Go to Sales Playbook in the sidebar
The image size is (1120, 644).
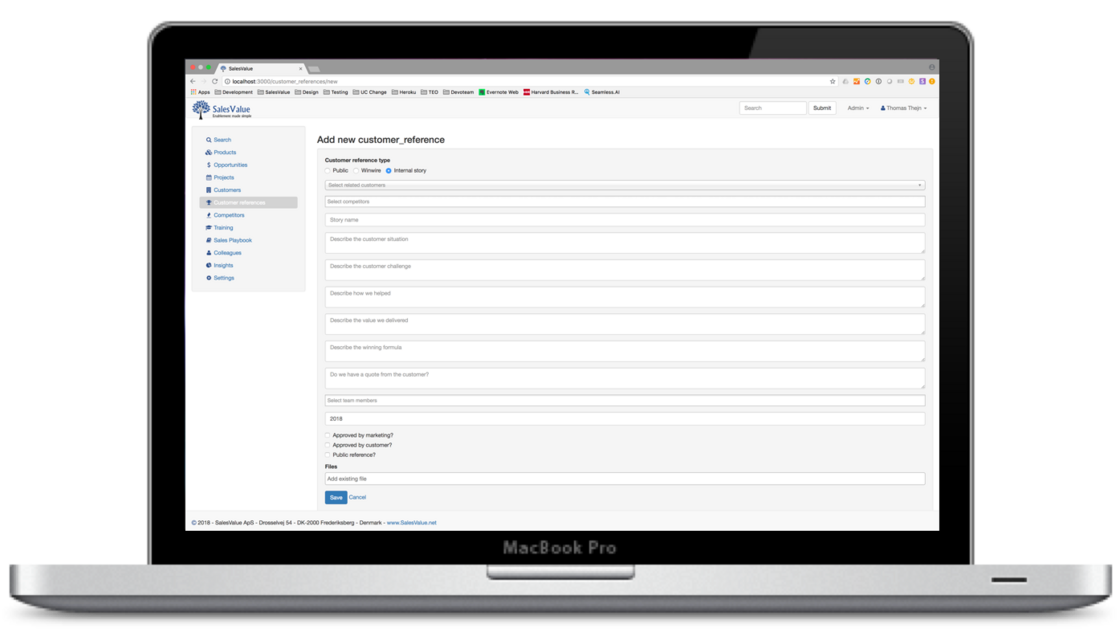(x=232, y=240)
